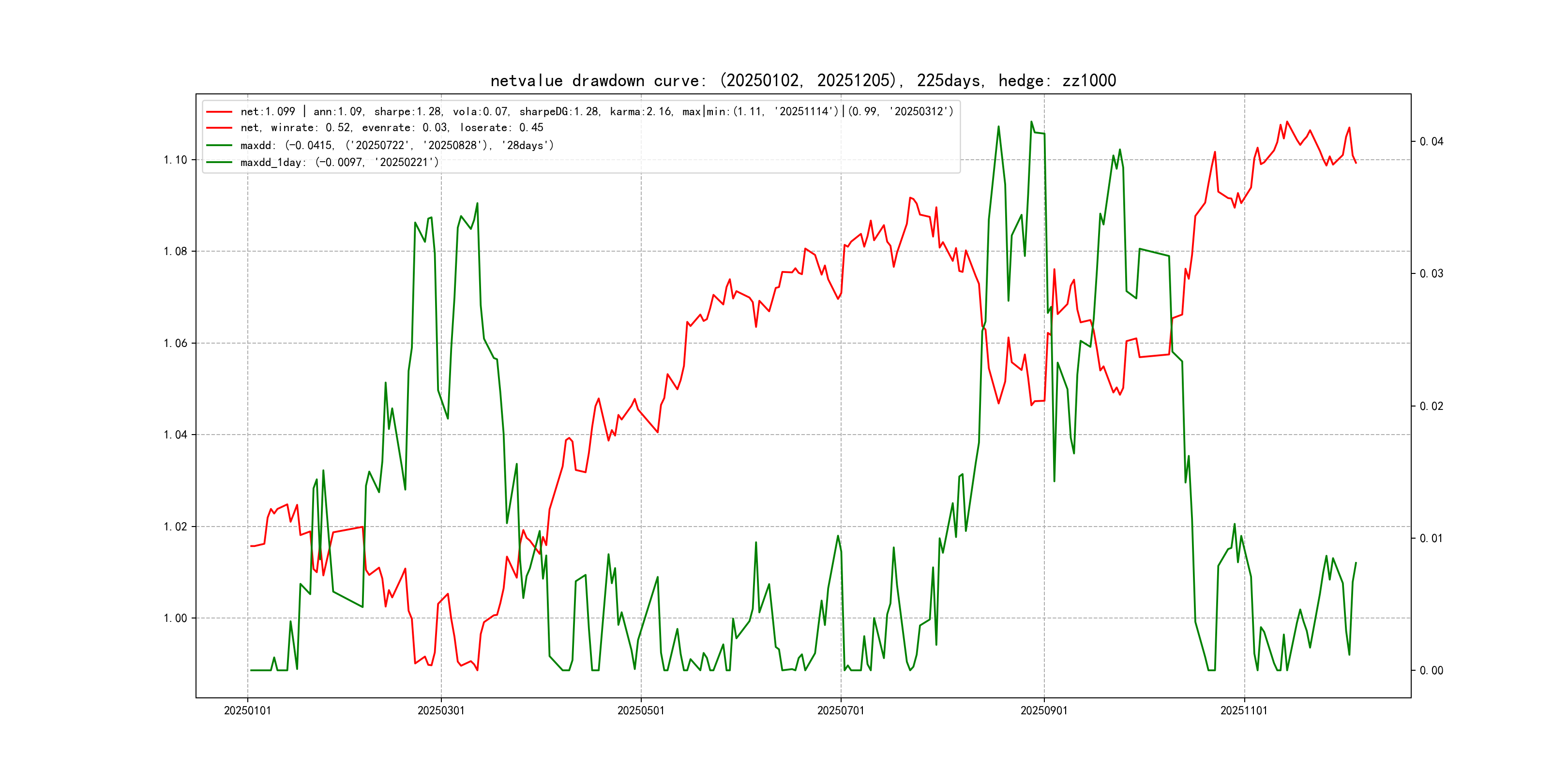Click the x-axis label 20250101

[x=247, y=710]
